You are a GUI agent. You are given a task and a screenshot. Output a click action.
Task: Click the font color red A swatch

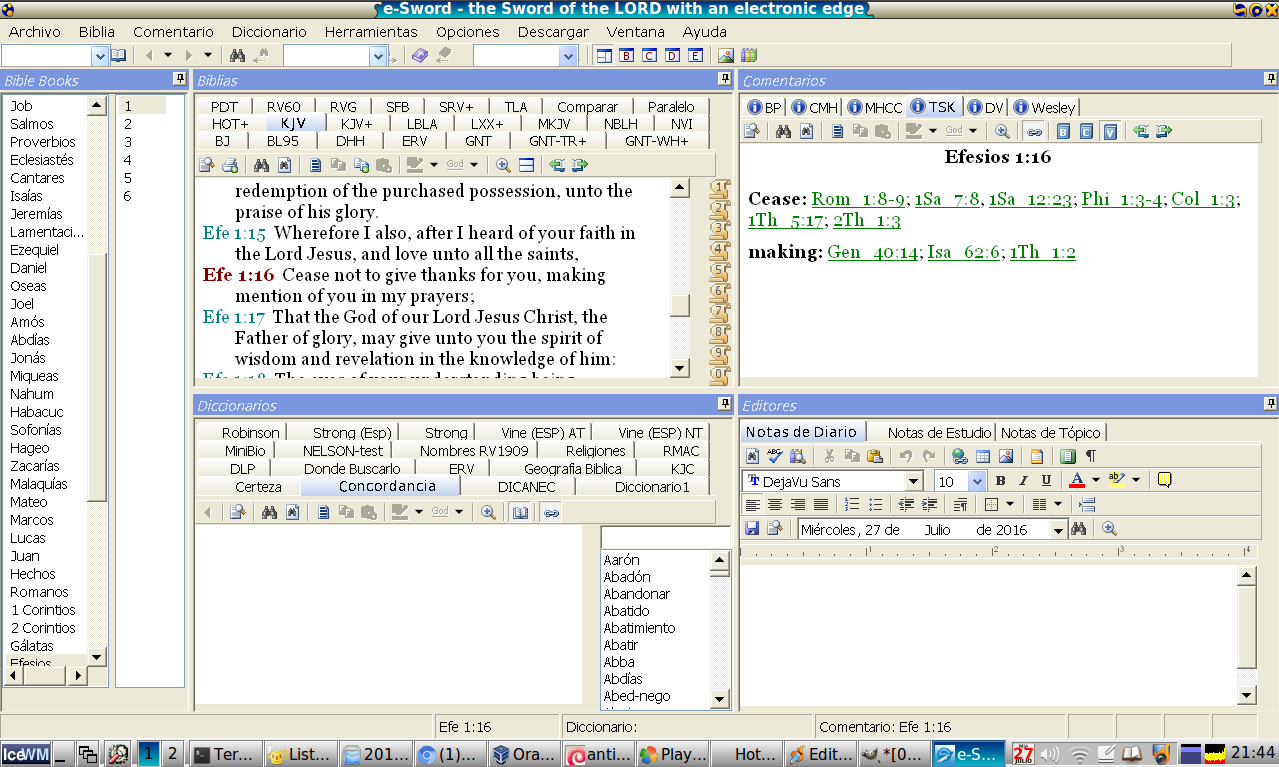click(1077, 481)
